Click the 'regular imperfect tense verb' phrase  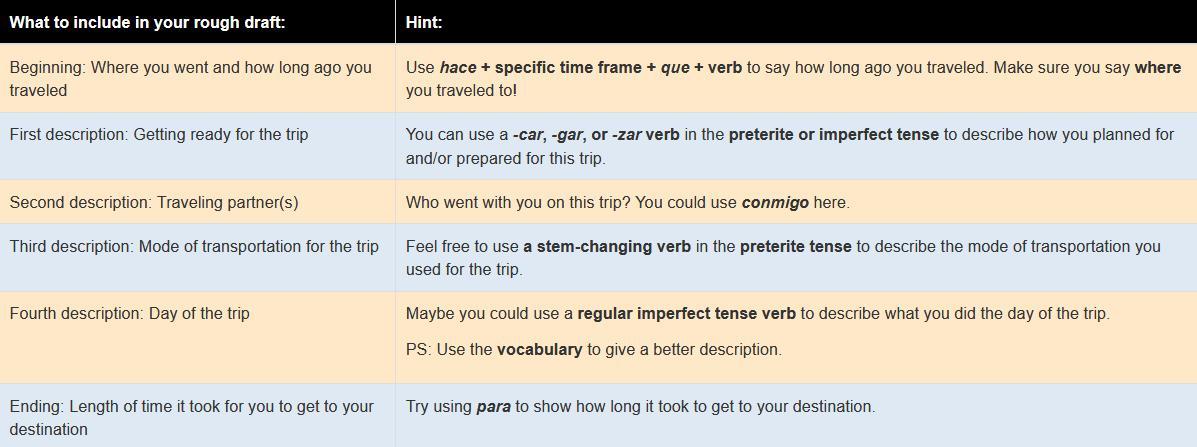coord(686,314)
